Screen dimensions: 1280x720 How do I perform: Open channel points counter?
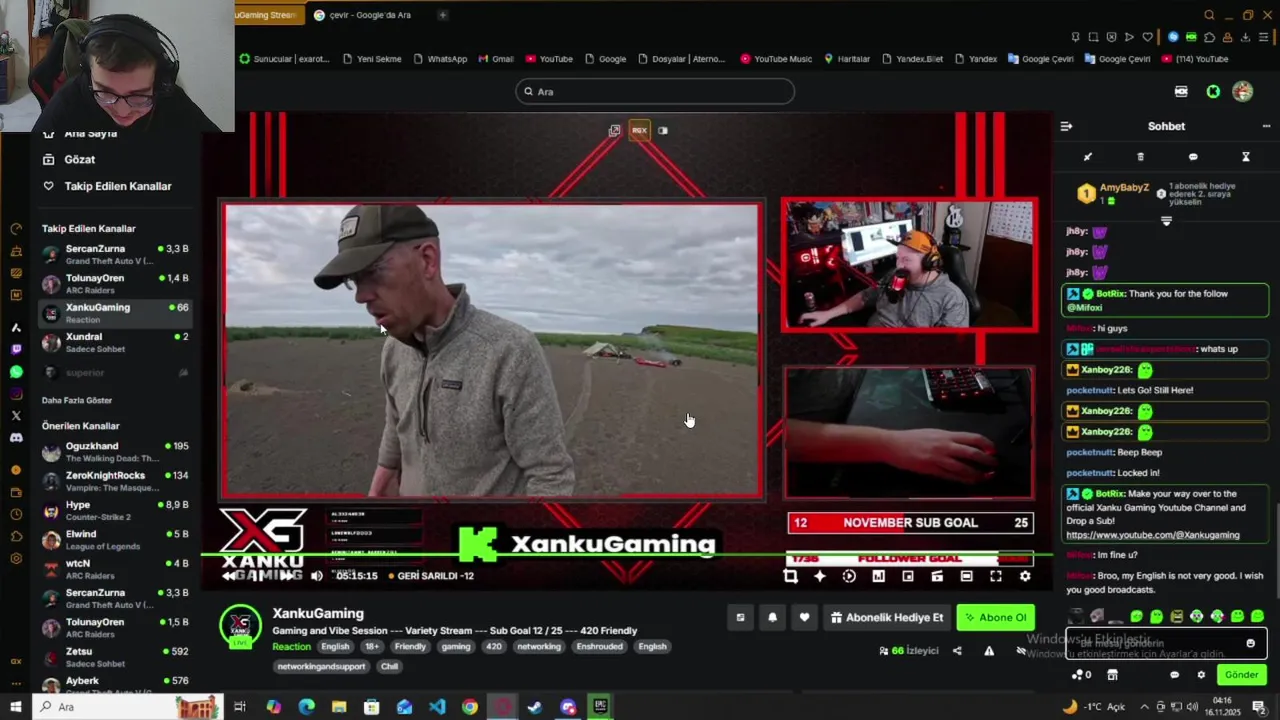click(x=1082, y=675)
